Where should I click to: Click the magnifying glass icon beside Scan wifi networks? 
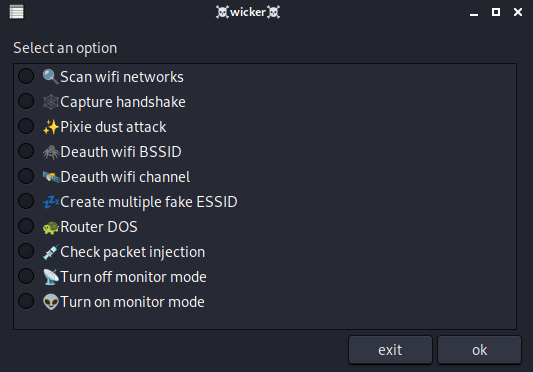(51, 77)
